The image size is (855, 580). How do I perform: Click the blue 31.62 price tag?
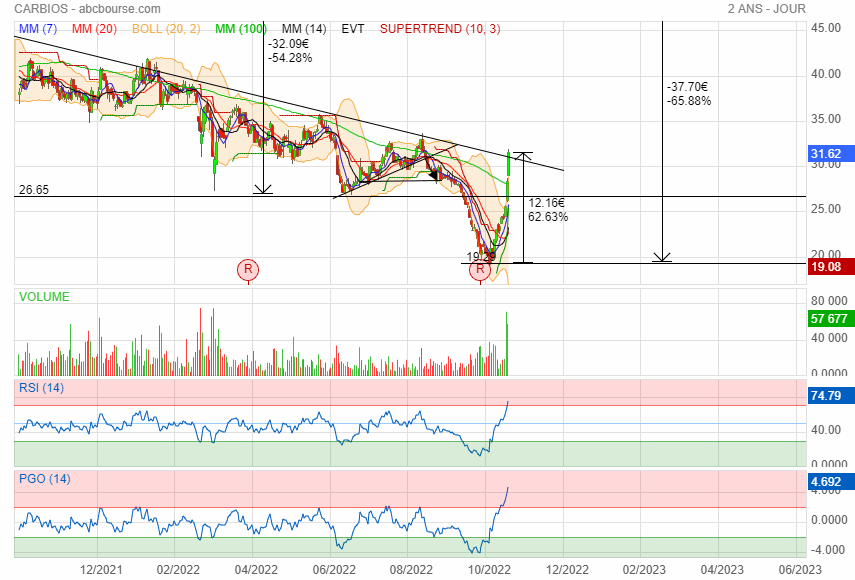(831, 154)
